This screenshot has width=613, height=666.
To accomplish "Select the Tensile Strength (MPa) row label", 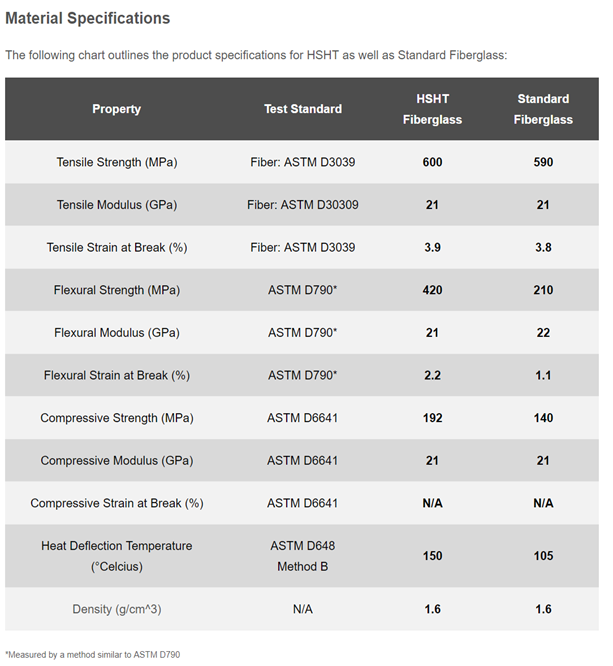I will coord(117,162).
